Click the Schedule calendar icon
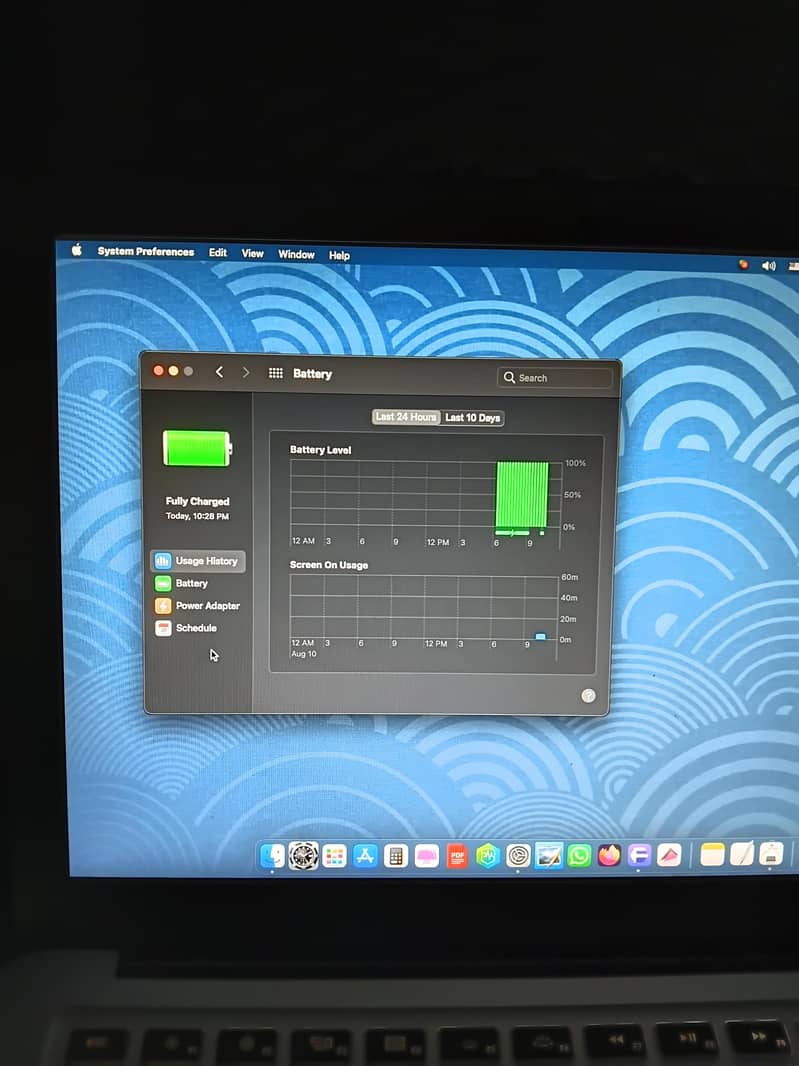Viewport: 799px width, 1066px height. tap(163, 628)
